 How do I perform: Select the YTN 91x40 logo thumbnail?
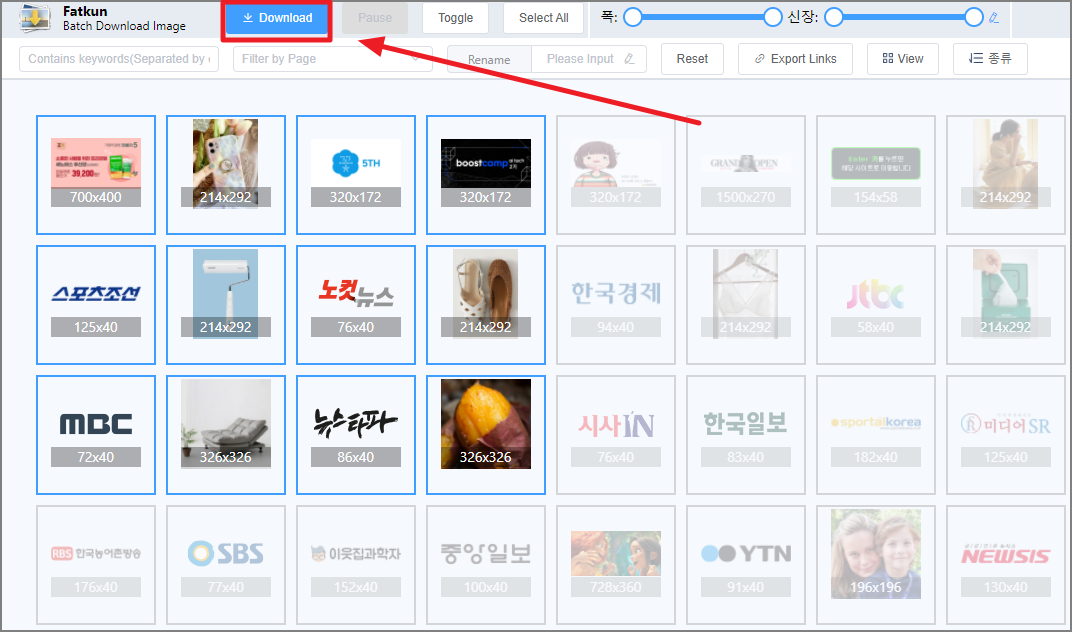pyautogui.click(x=745, y=565)
